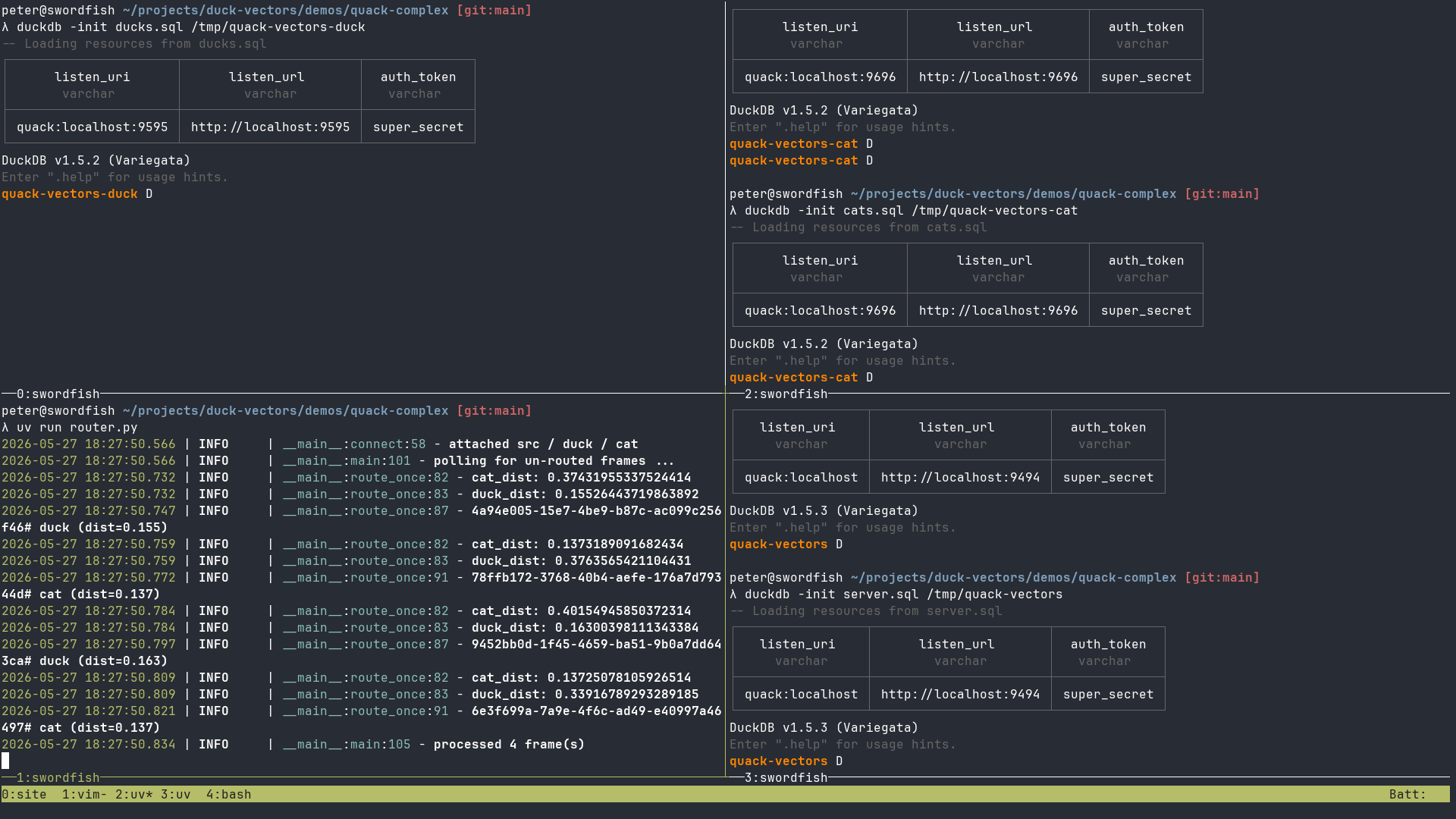Select the quack:localhost:9595 table cell
Image resolution: width=1456 pixels, height=819 pixels.
(93, 127)
